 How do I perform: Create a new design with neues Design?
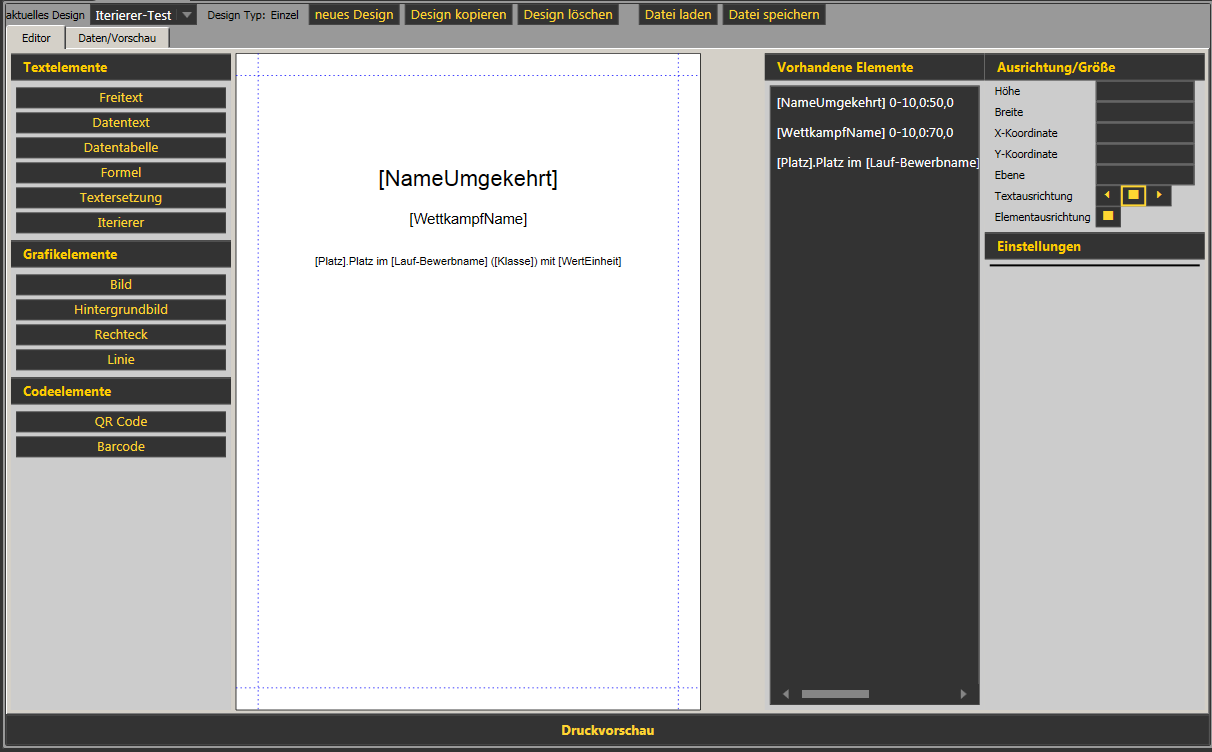tap(354, 15)
